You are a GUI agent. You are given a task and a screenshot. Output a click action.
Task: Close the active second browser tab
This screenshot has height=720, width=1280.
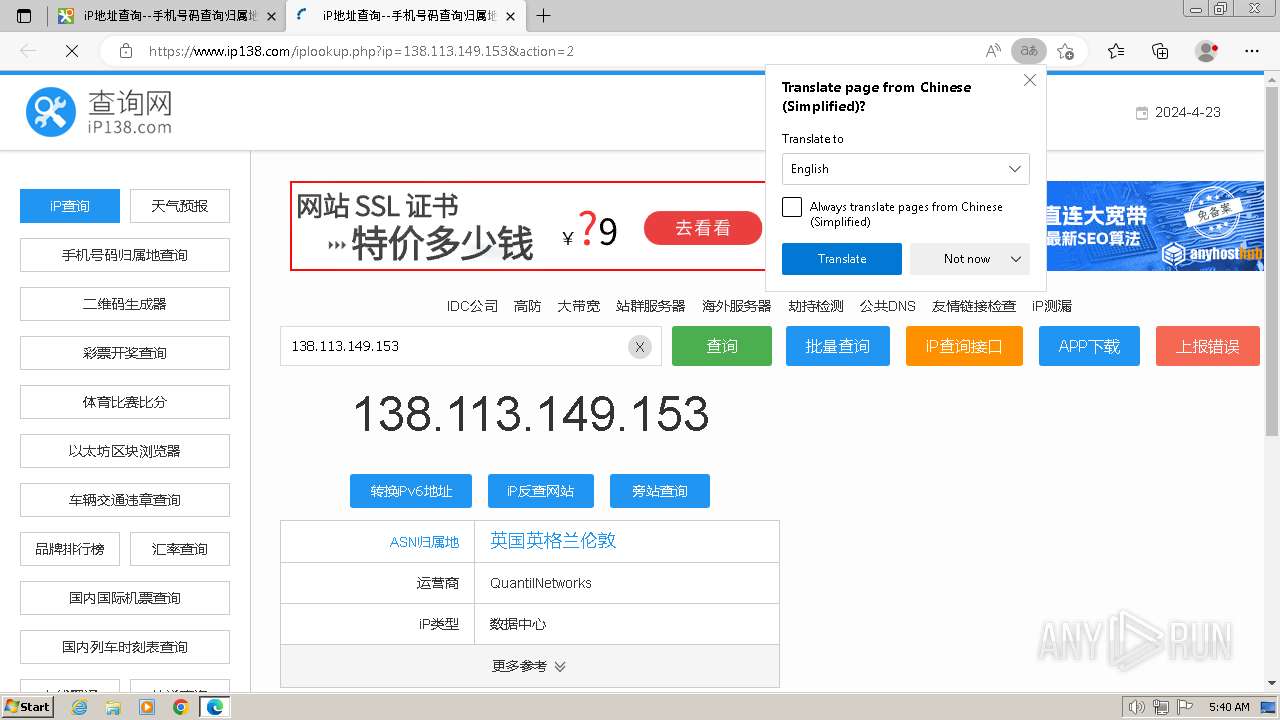511,16
